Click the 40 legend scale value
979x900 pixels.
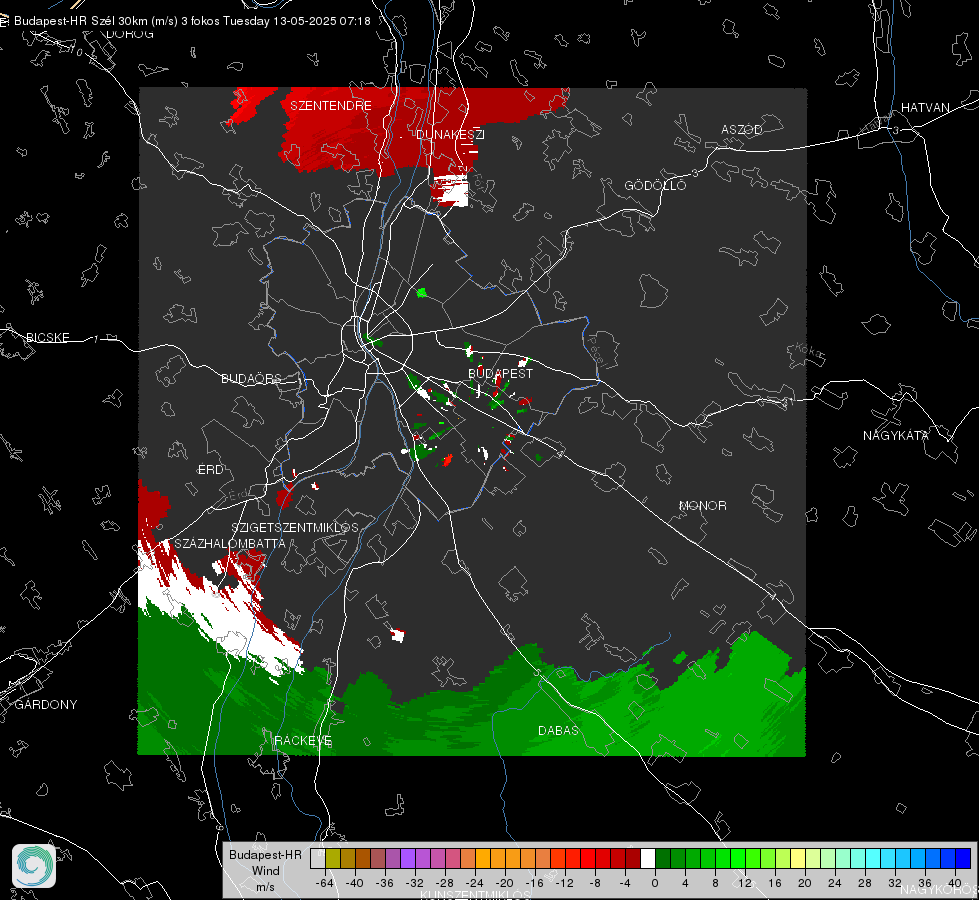tap(955, 883)
